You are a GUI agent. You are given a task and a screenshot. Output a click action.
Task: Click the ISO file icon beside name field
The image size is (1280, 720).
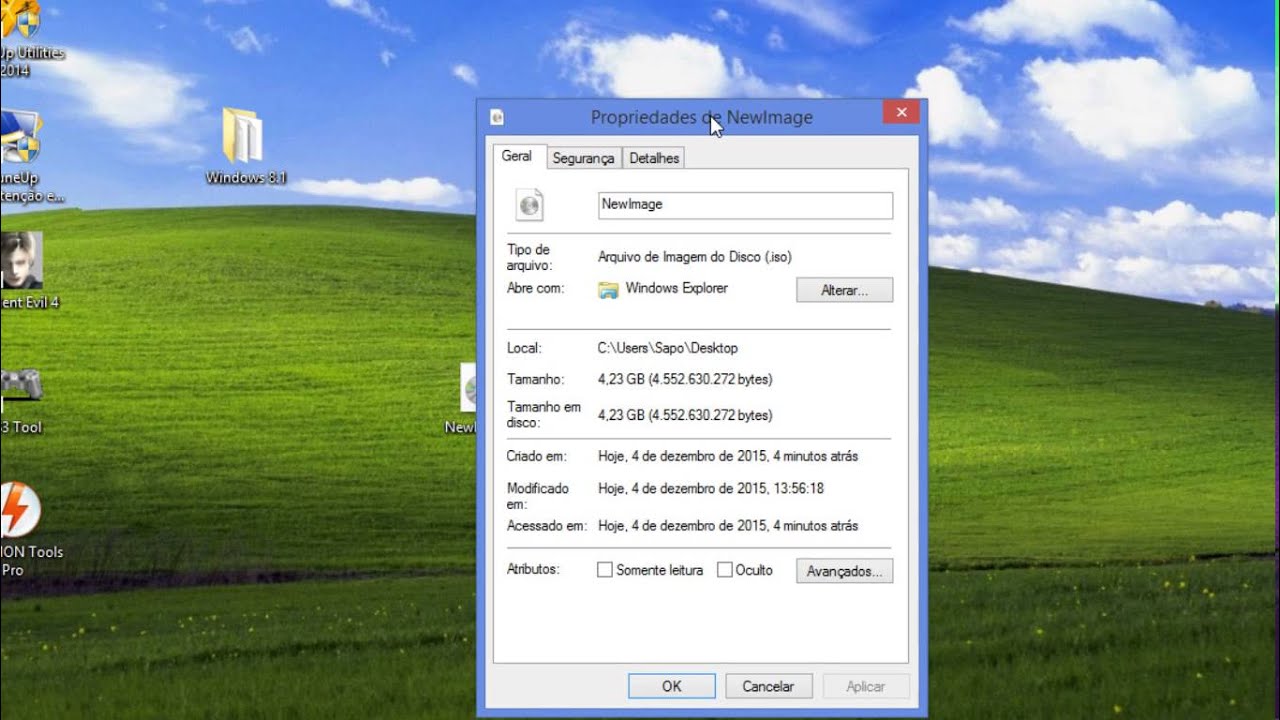530,205
